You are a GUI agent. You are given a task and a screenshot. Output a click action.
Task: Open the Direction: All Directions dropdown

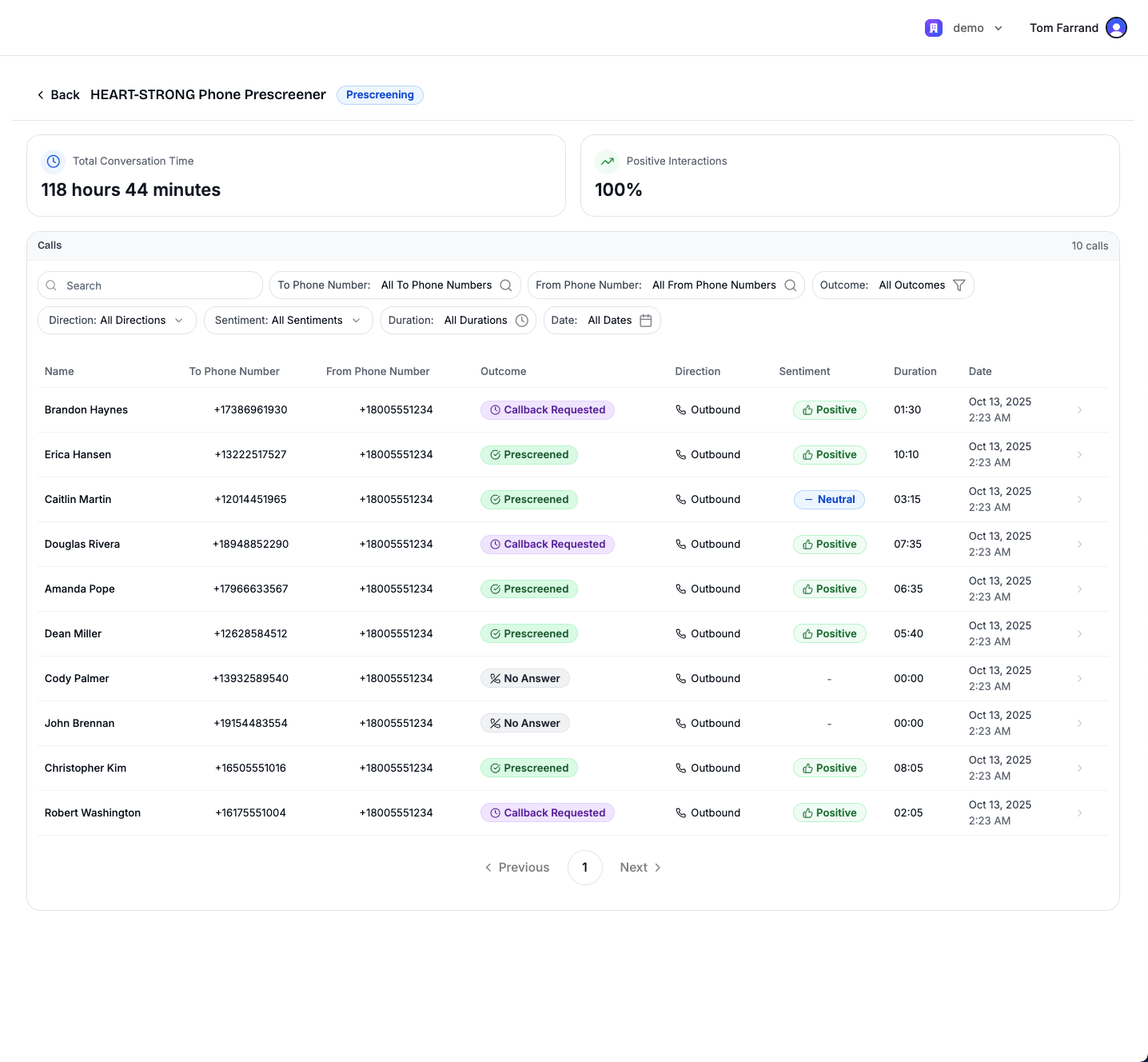pos(117,321)
